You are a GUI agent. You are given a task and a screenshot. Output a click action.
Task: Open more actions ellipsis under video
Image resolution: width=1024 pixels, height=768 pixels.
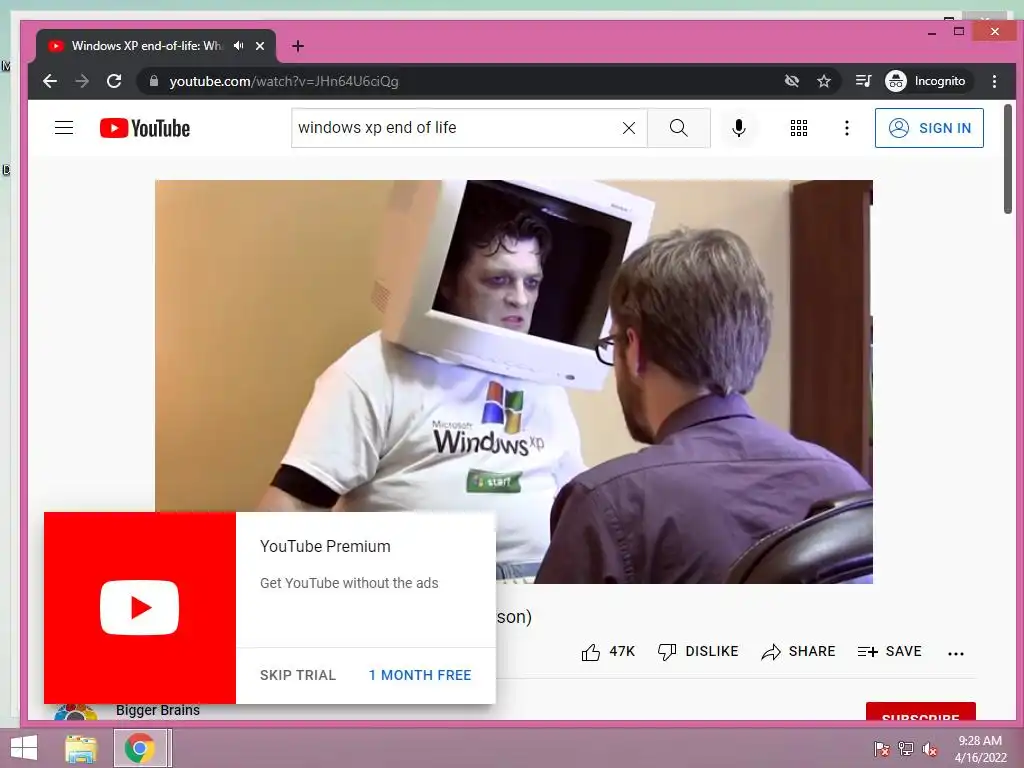coord(955,653)
